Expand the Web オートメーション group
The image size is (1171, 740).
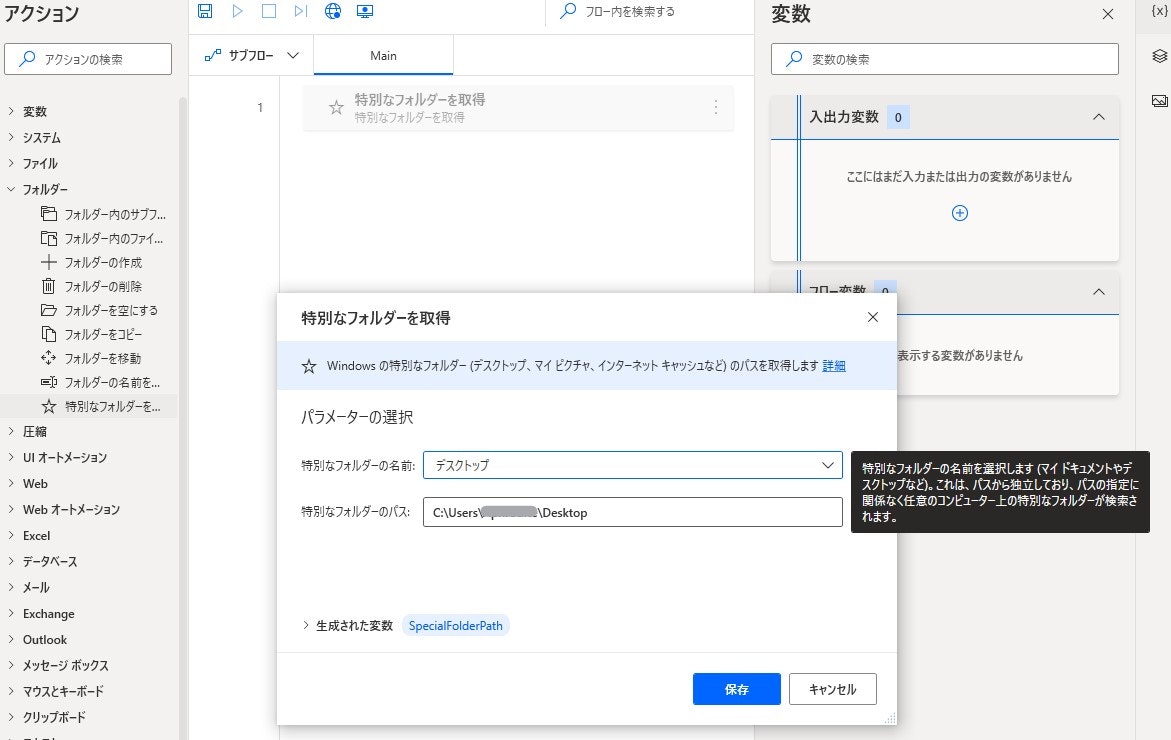coord(11,509)
